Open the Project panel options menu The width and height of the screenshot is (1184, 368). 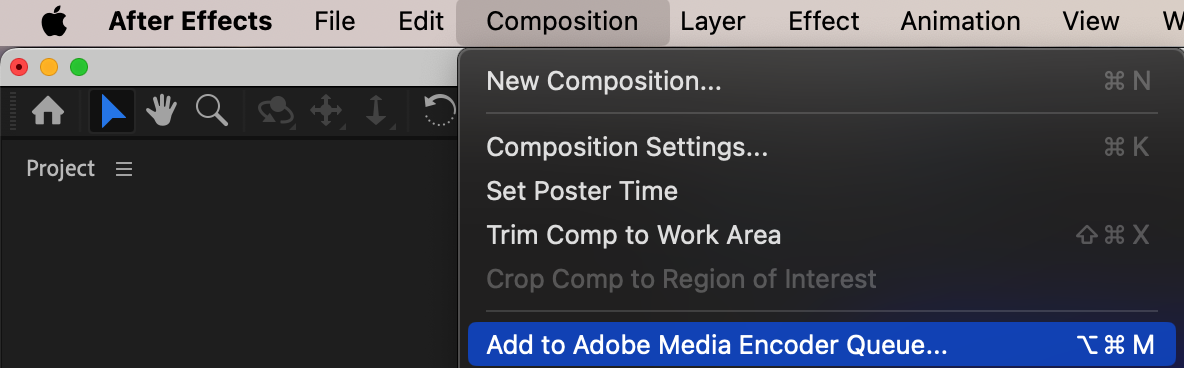[x=124, y=169]
